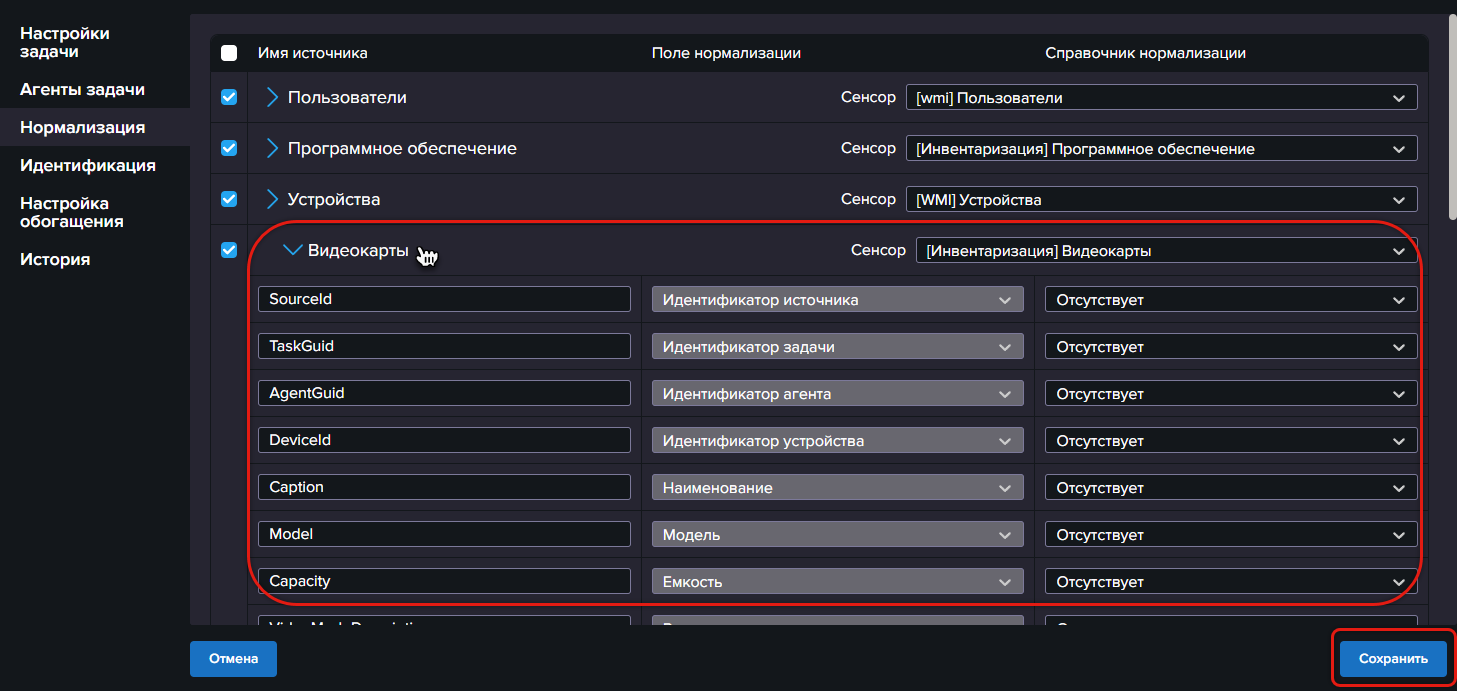Click the Отмена button
The height and width of the screenshot is (691, 1457).
click(233, 659)
